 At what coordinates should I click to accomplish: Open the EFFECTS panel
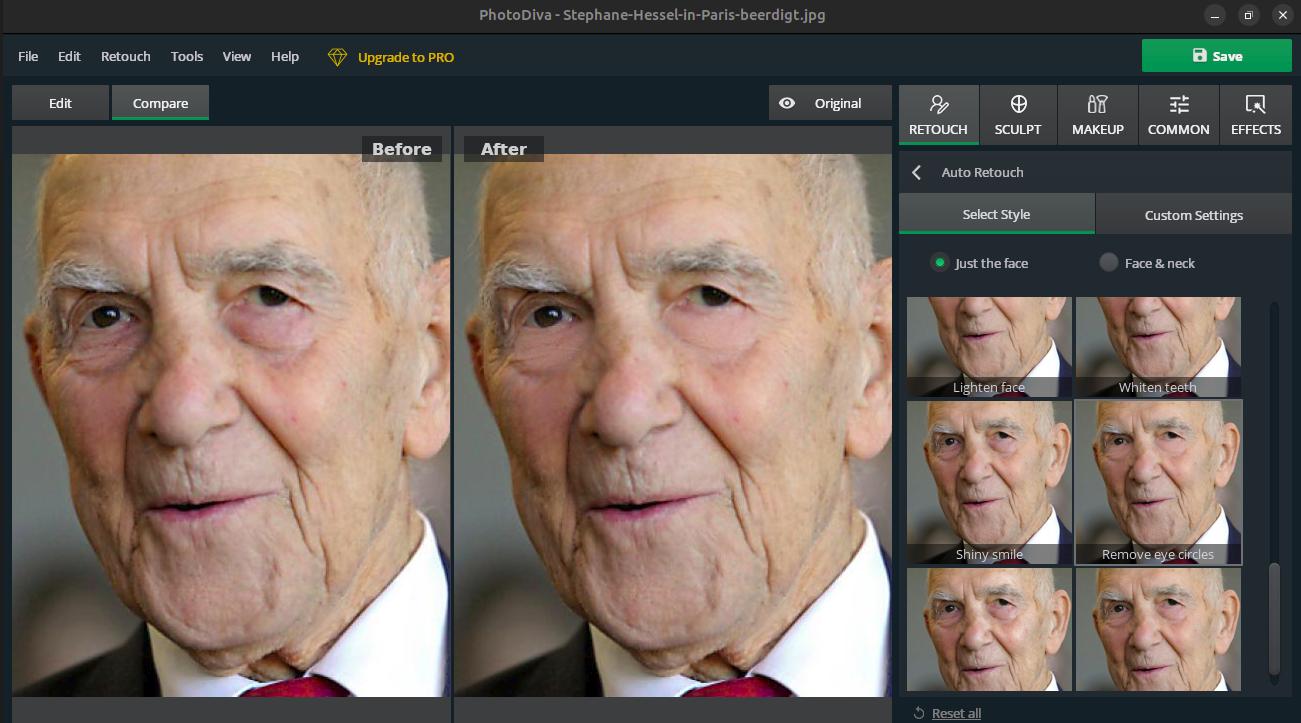1256,113
